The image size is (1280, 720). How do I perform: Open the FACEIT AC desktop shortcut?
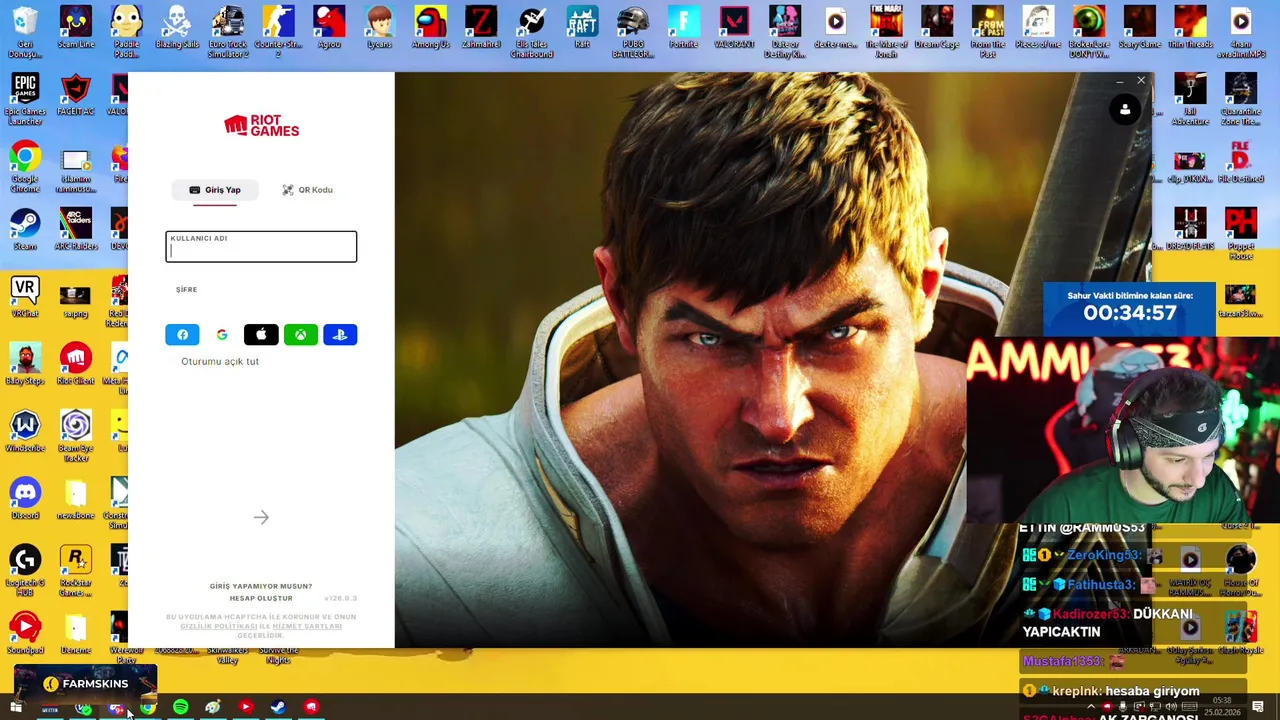click(76, 95)
